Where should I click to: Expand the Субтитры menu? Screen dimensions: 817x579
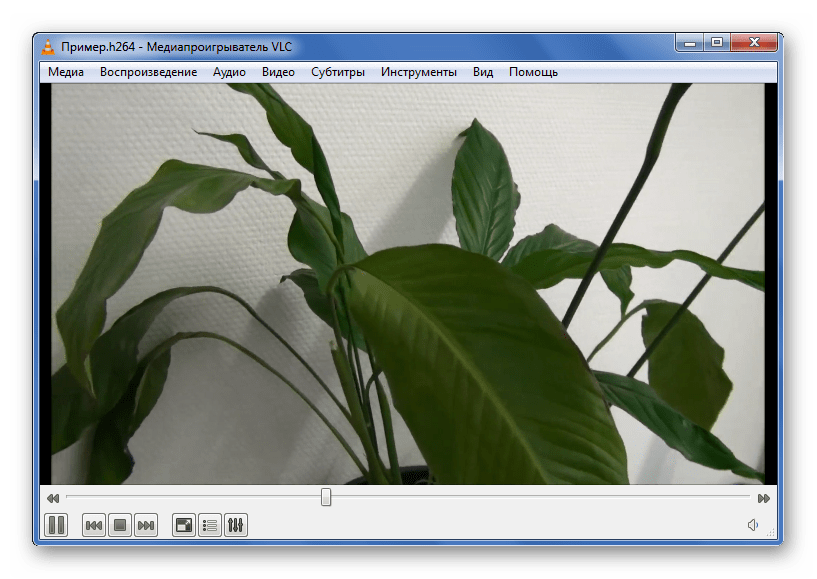[x=337, y=72]
